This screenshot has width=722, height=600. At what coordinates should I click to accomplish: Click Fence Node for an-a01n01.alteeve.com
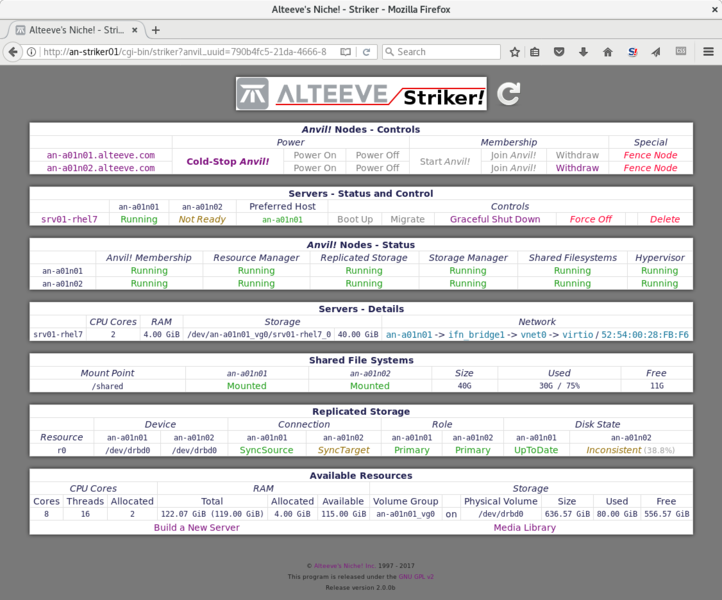pos(650,155)
